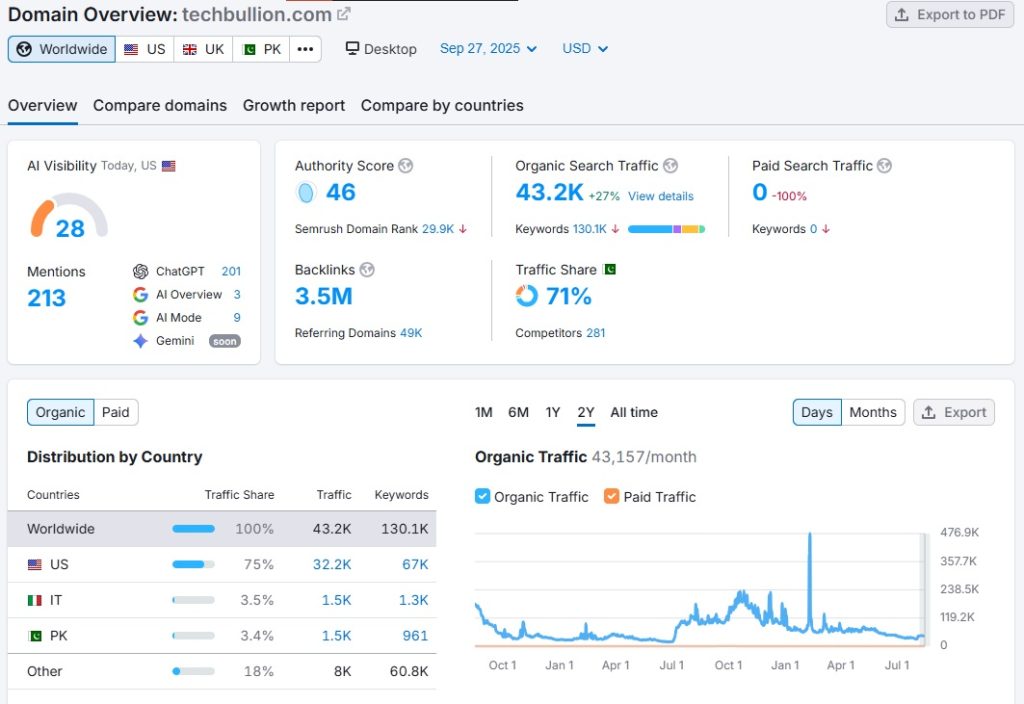
Task: Select the 6M time range
Action: click(519, 412)
